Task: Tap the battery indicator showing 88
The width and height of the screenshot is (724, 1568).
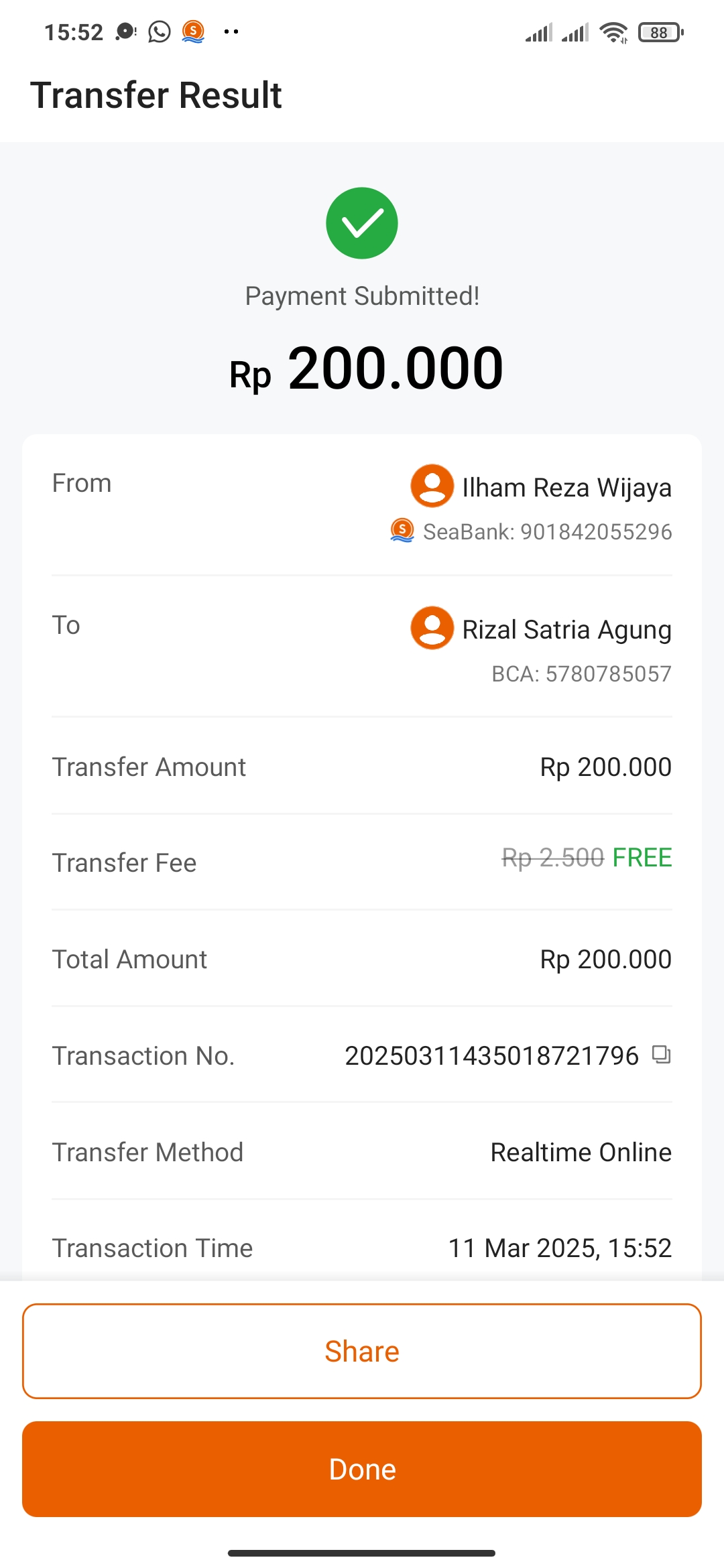Action: point(660,32)
